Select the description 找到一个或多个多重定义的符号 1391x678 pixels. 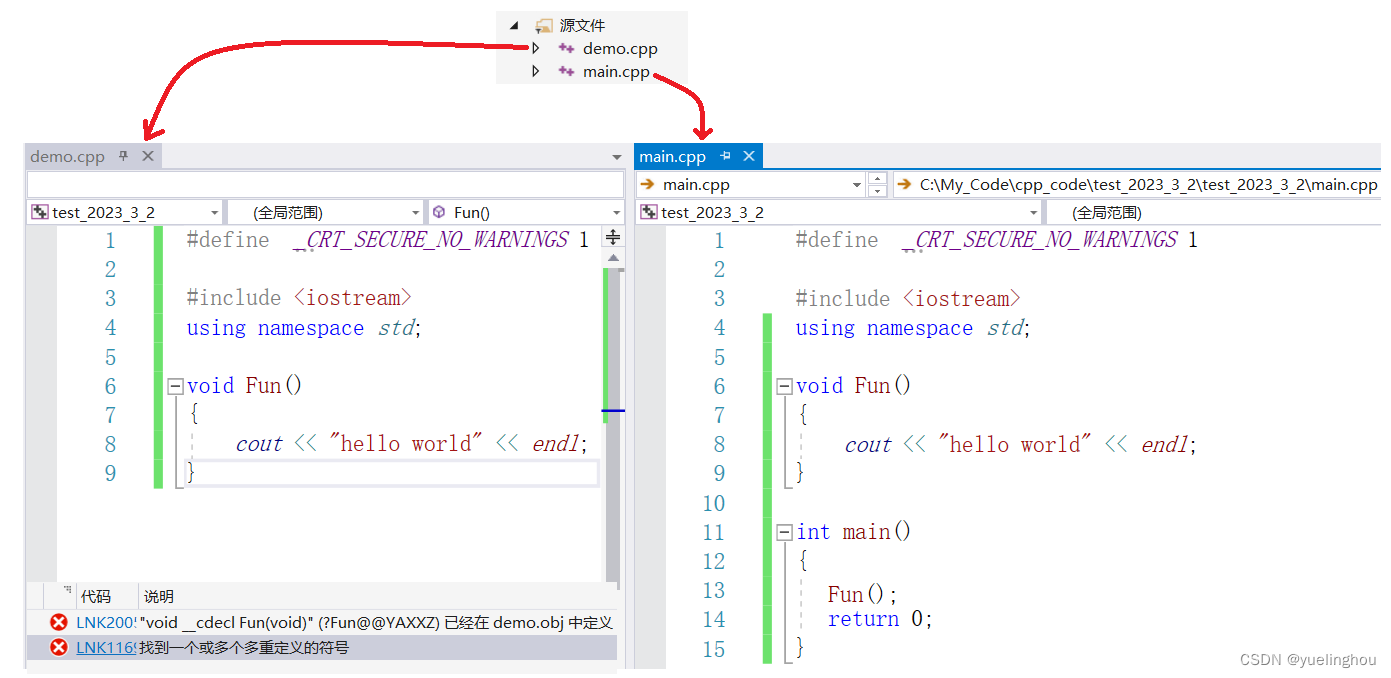click(x=244, y=647)
